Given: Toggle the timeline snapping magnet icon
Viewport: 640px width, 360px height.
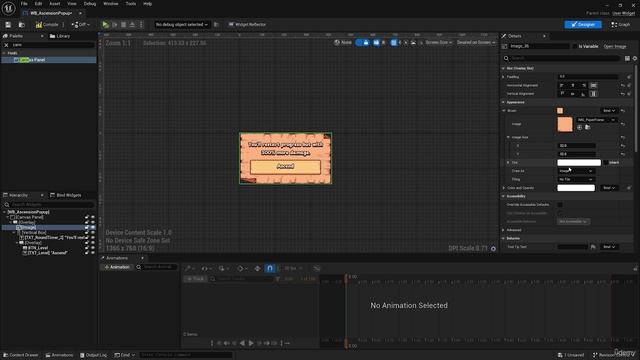Looking at the screenshot, I should click(x=270, y=269).
